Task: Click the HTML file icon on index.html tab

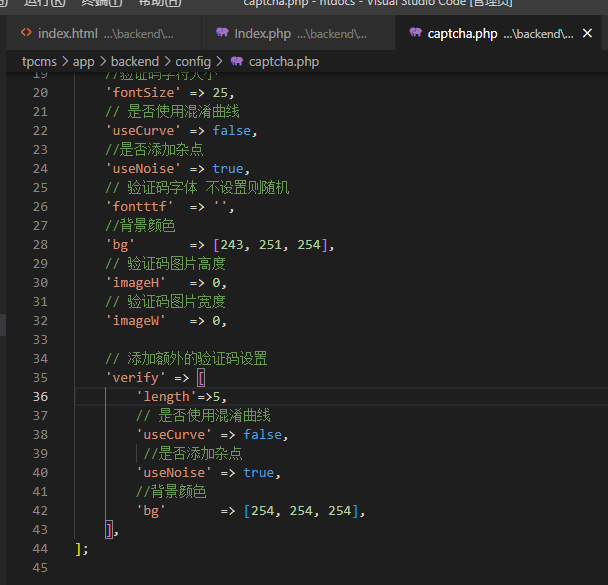Action: (x=26, y=33)
